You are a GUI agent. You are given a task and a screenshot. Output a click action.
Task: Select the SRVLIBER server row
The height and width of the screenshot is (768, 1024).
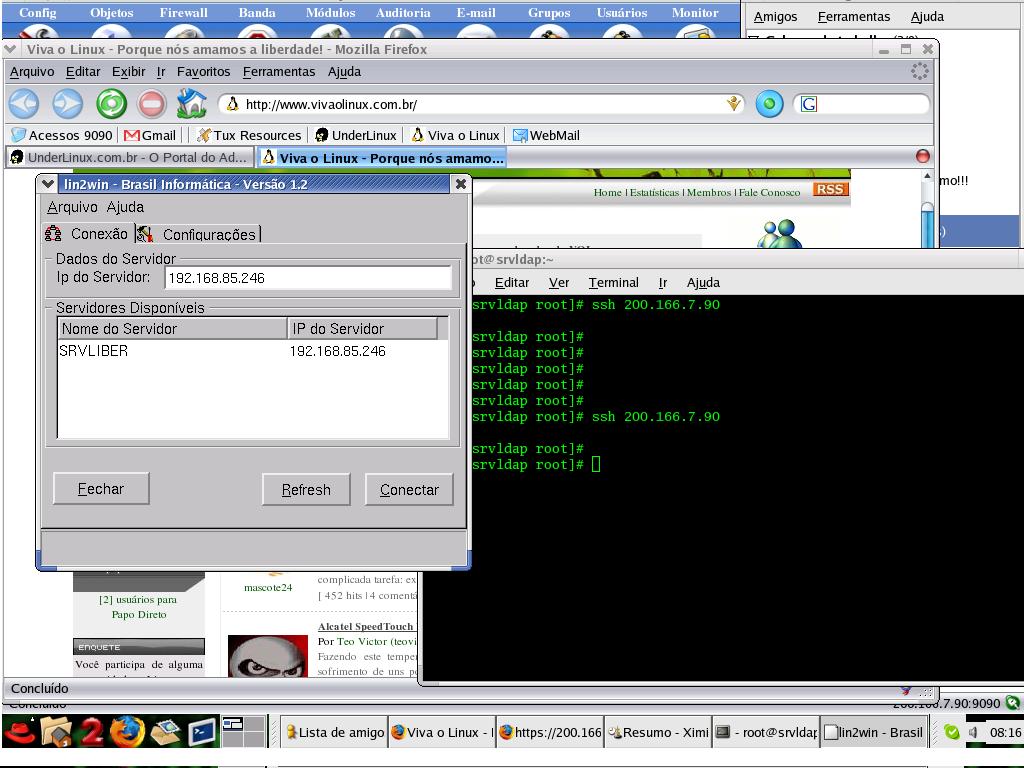pyautogui.click(x=253, y=351)
